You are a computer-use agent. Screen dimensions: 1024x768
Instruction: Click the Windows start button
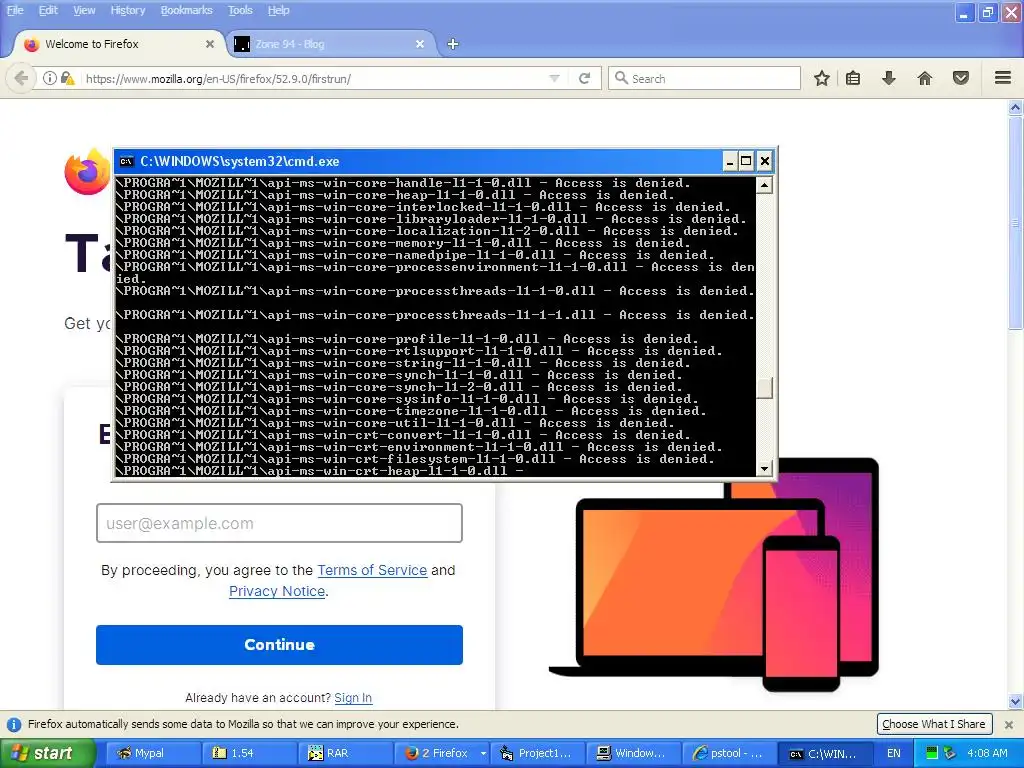coord(47,753)
